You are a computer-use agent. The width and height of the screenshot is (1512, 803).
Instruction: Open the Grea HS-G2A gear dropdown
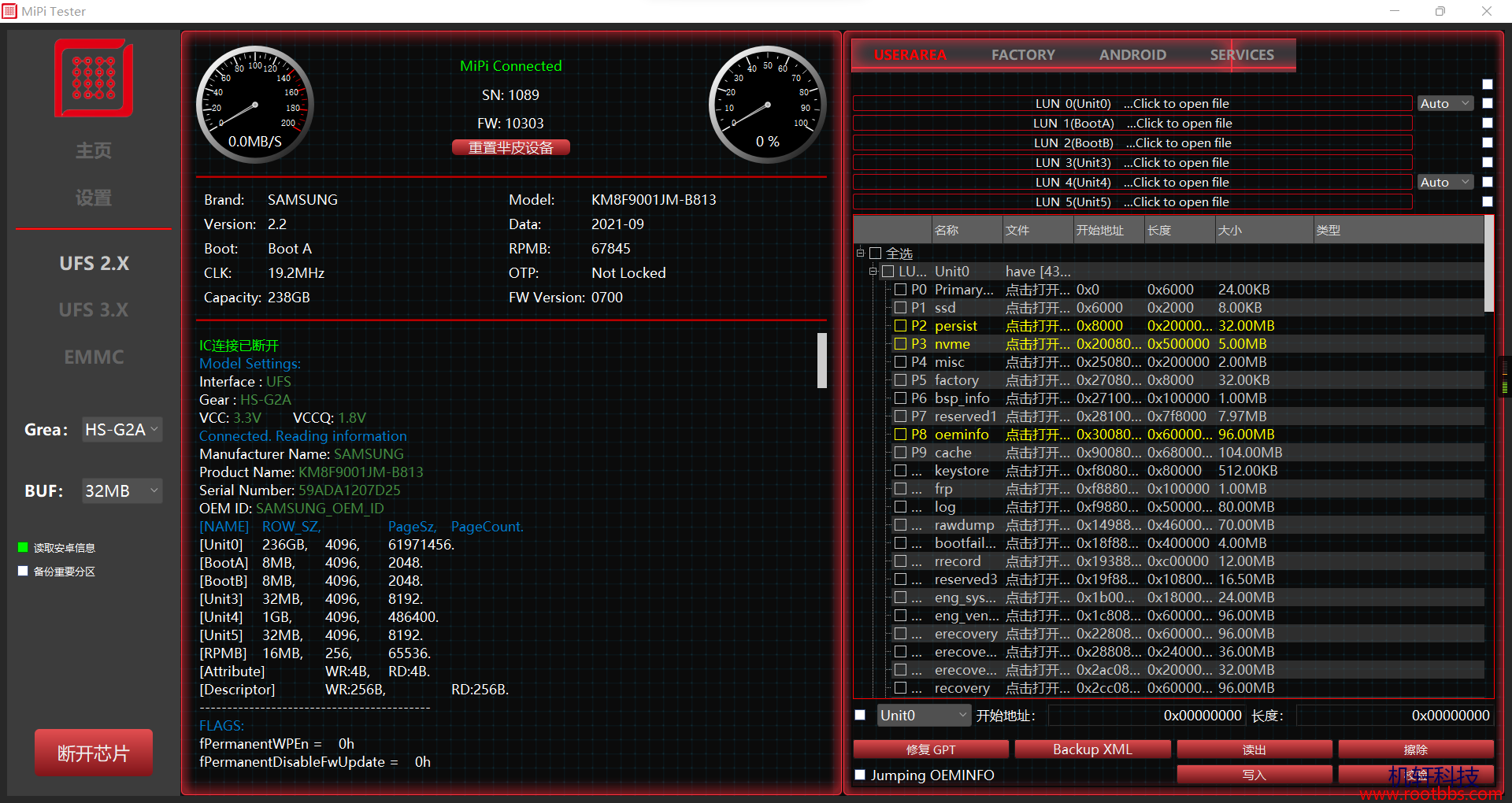[122, 429]
